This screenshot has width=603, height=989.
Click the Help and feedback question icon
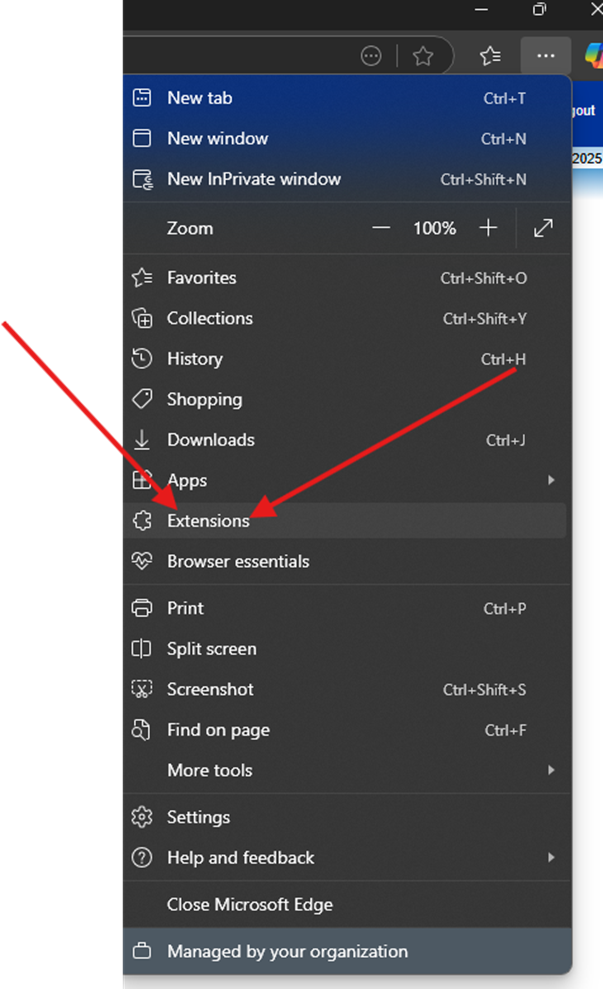click(142, 857)
